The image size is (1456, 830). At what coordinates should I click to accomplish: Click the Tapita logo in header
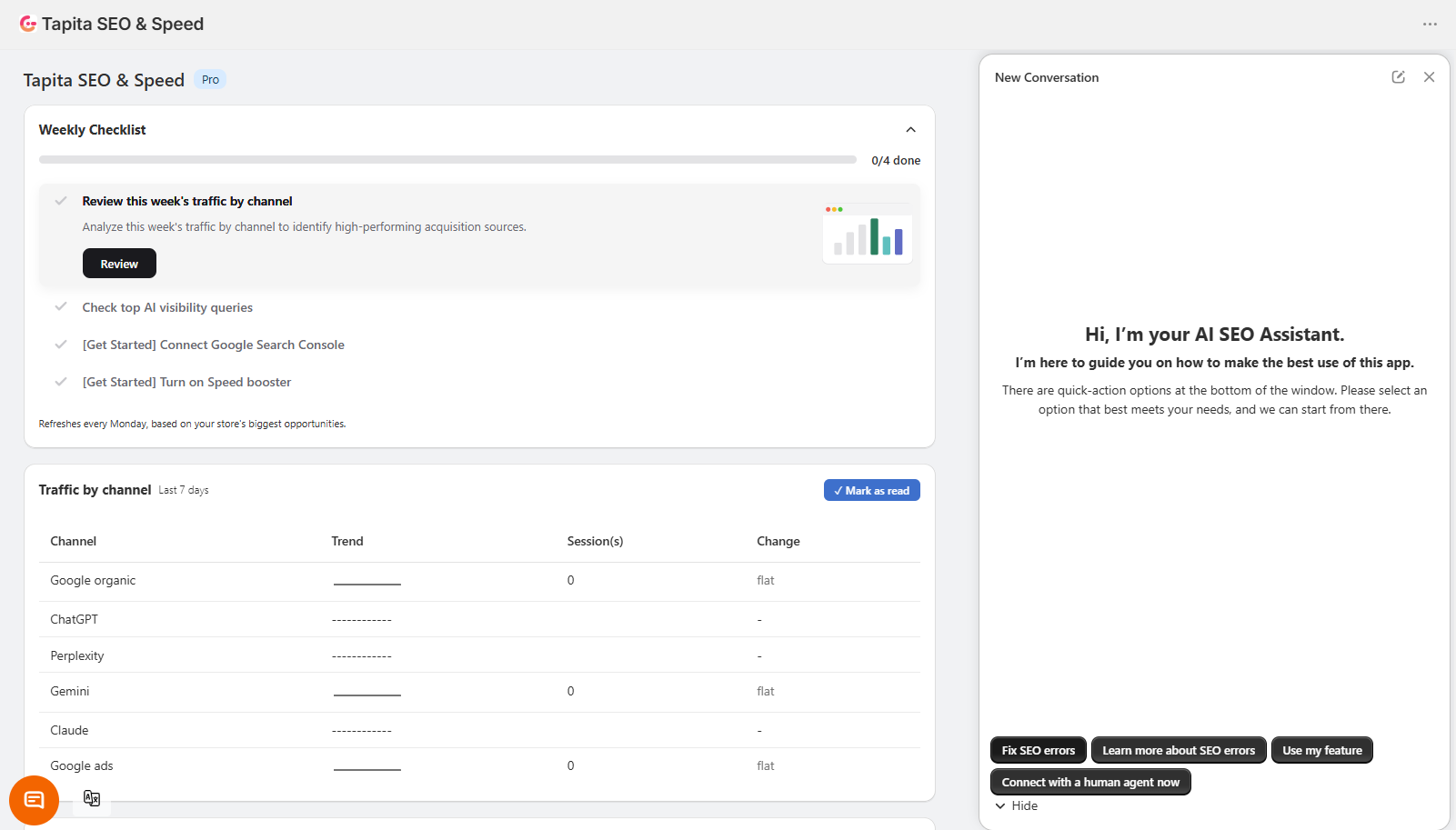[28, 24]
